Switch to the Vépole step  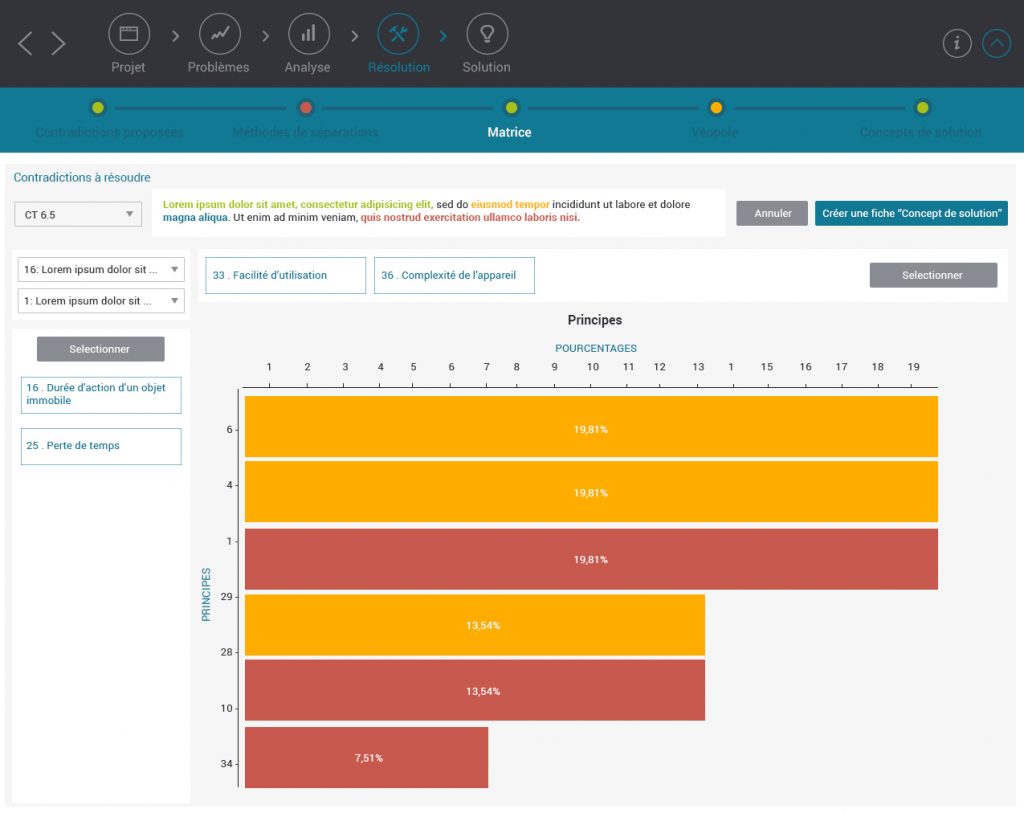(714, 133)
